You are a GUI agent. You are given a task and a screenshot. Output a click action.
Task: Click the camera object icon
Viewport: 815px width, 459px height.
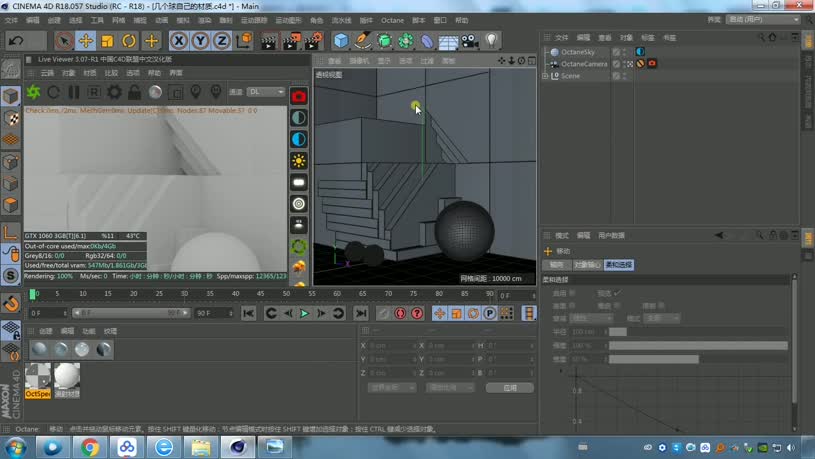pos(469,41)
